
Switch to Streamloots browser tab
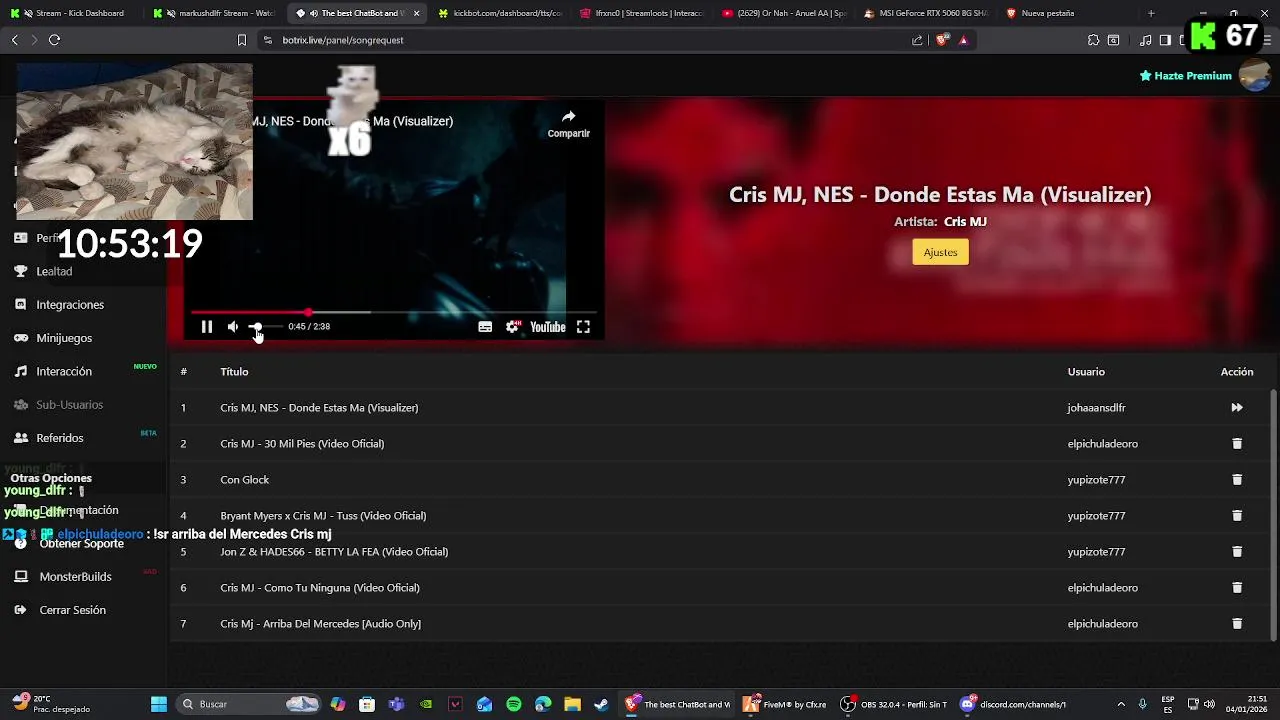tap(643, 13)
